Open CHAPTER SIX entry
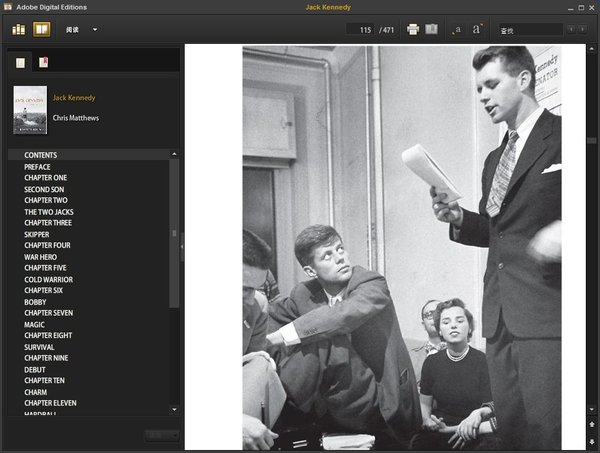 pos(43,290)
